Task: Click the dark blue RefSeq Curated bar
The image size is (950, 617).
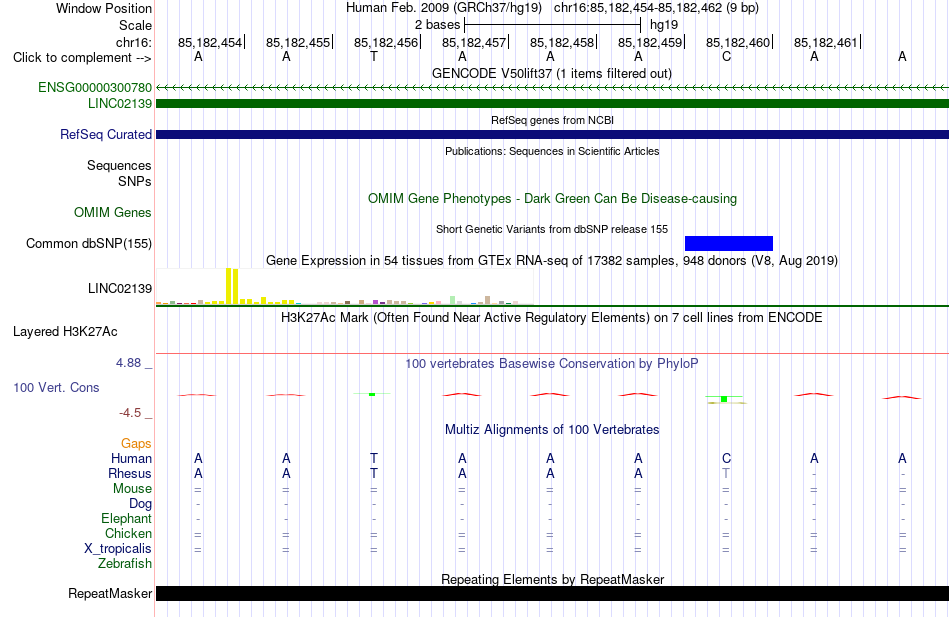Action: 552,135
